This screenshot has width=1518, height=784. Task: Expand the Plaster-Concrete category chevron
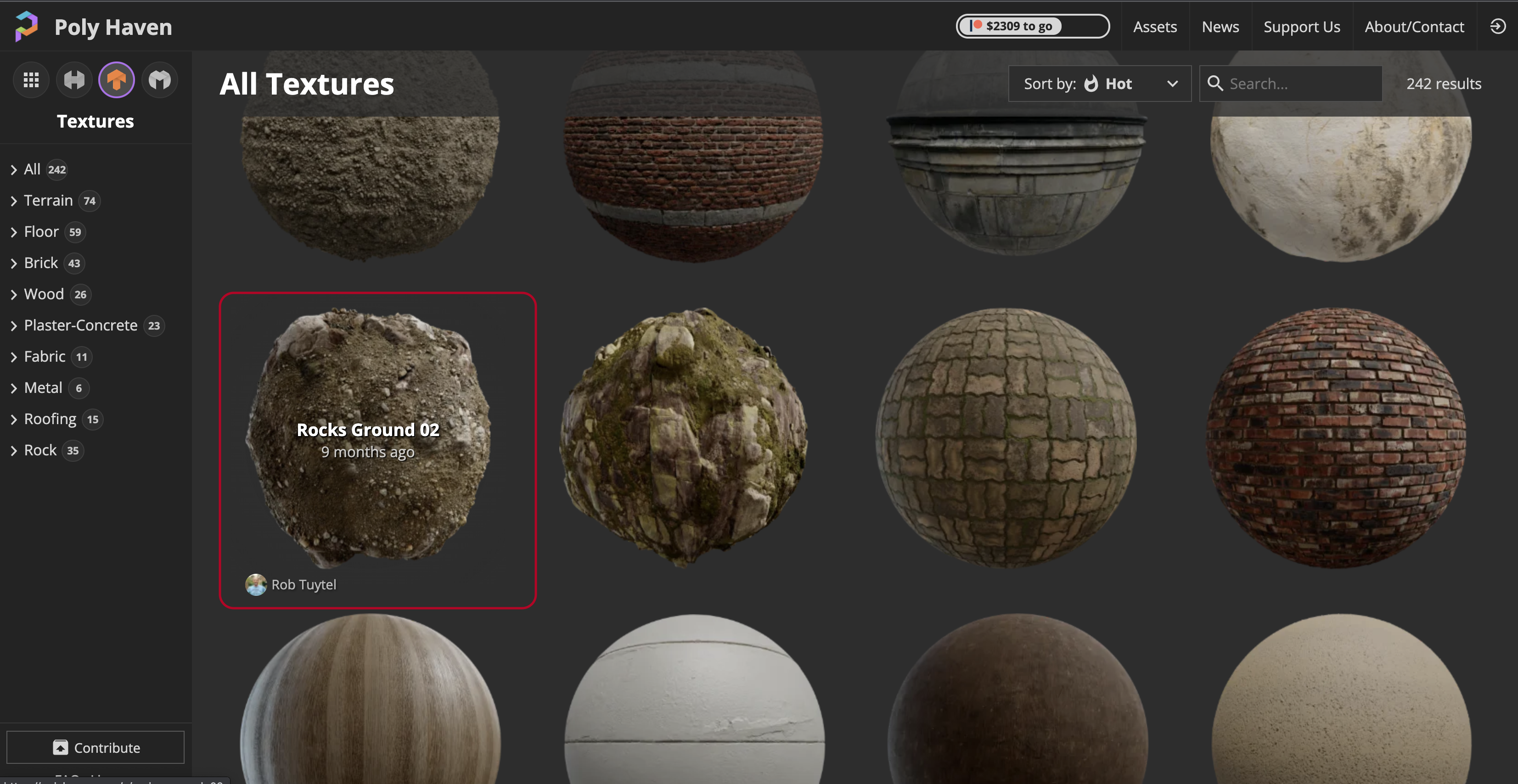tap(14, 326)
